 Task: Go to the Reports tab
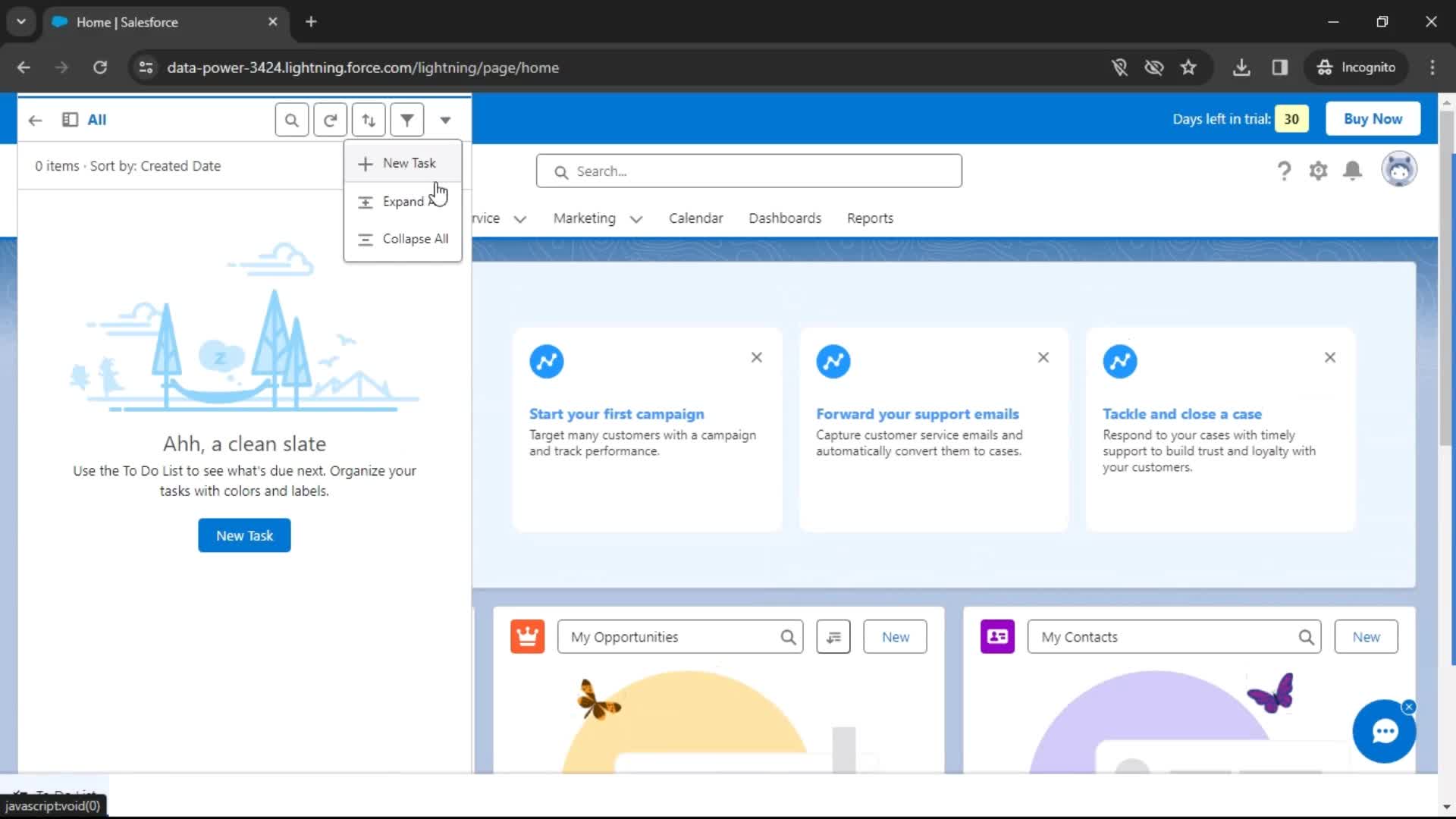[x=870, y=218]
